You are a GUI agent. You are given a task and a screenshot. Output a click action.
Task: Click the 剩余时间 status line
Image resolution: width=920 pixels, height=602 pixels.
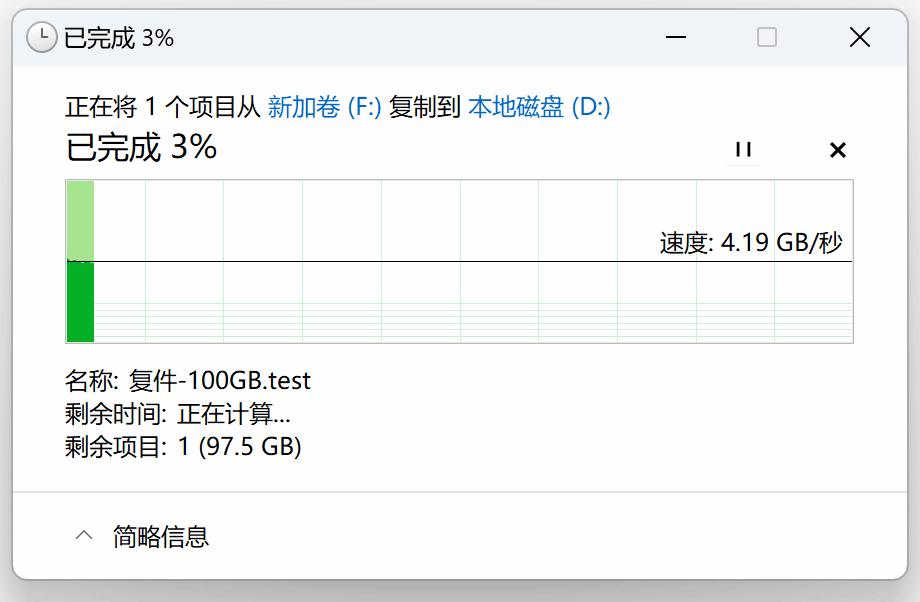coord(178,414)
